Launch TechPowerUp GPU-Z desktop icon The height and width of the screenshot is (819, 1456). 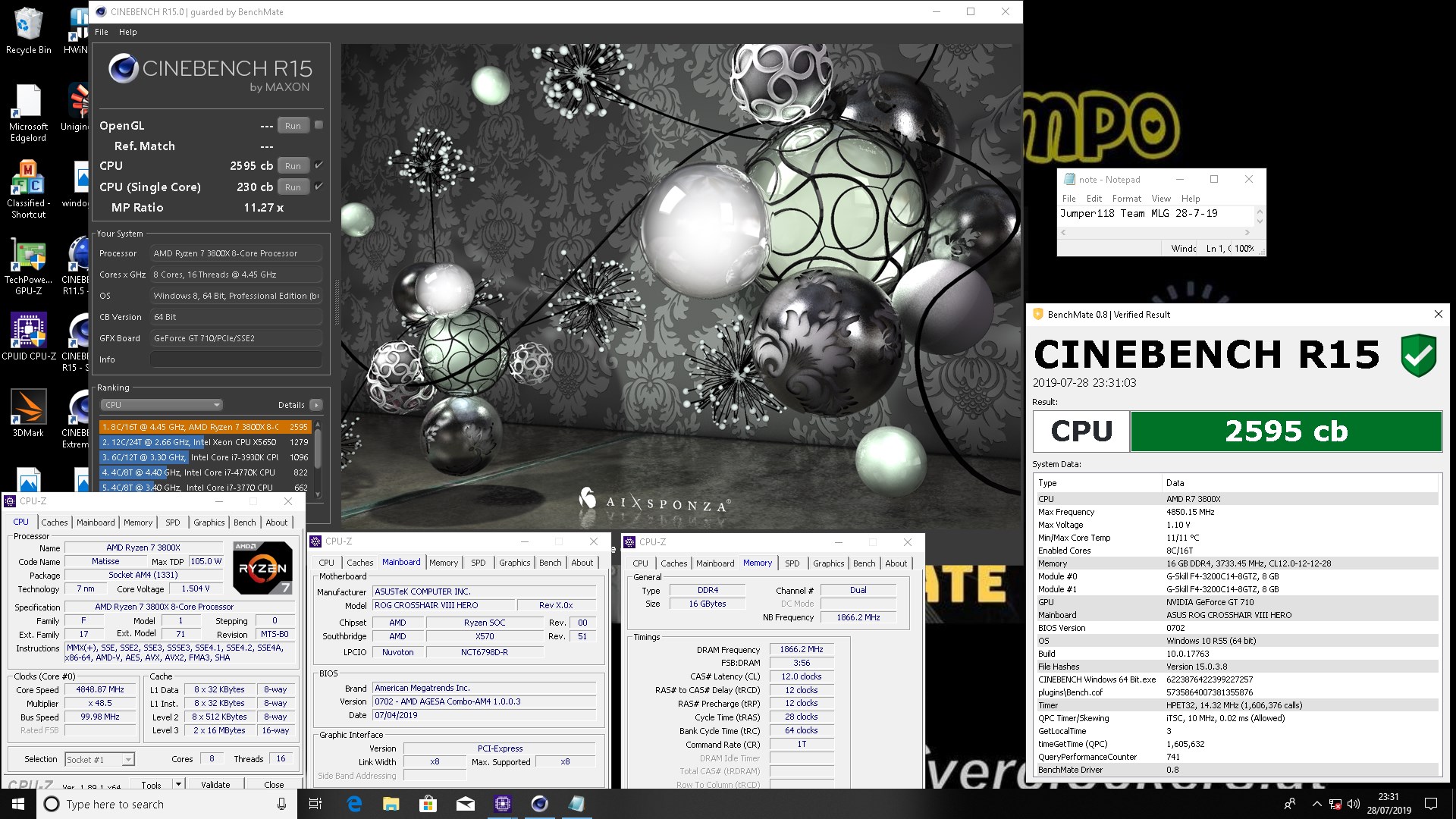click(28, 265)
